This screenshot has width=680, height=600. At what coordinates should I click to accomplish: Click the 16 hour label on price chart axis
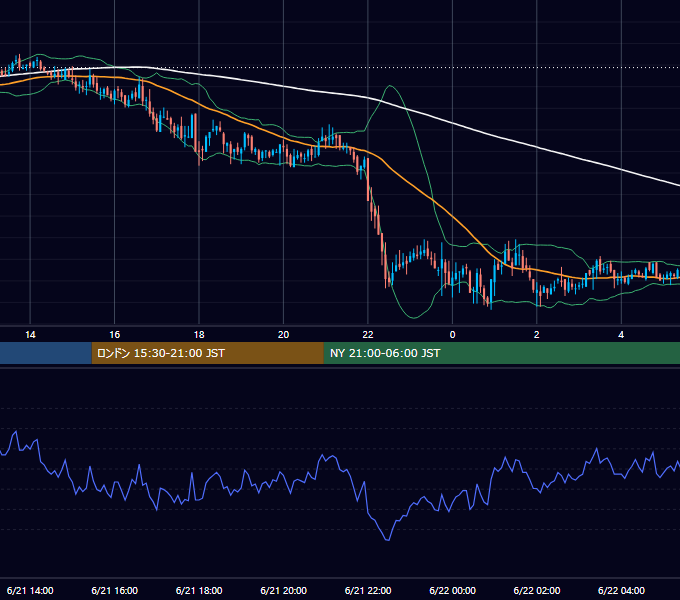[114, 335]
